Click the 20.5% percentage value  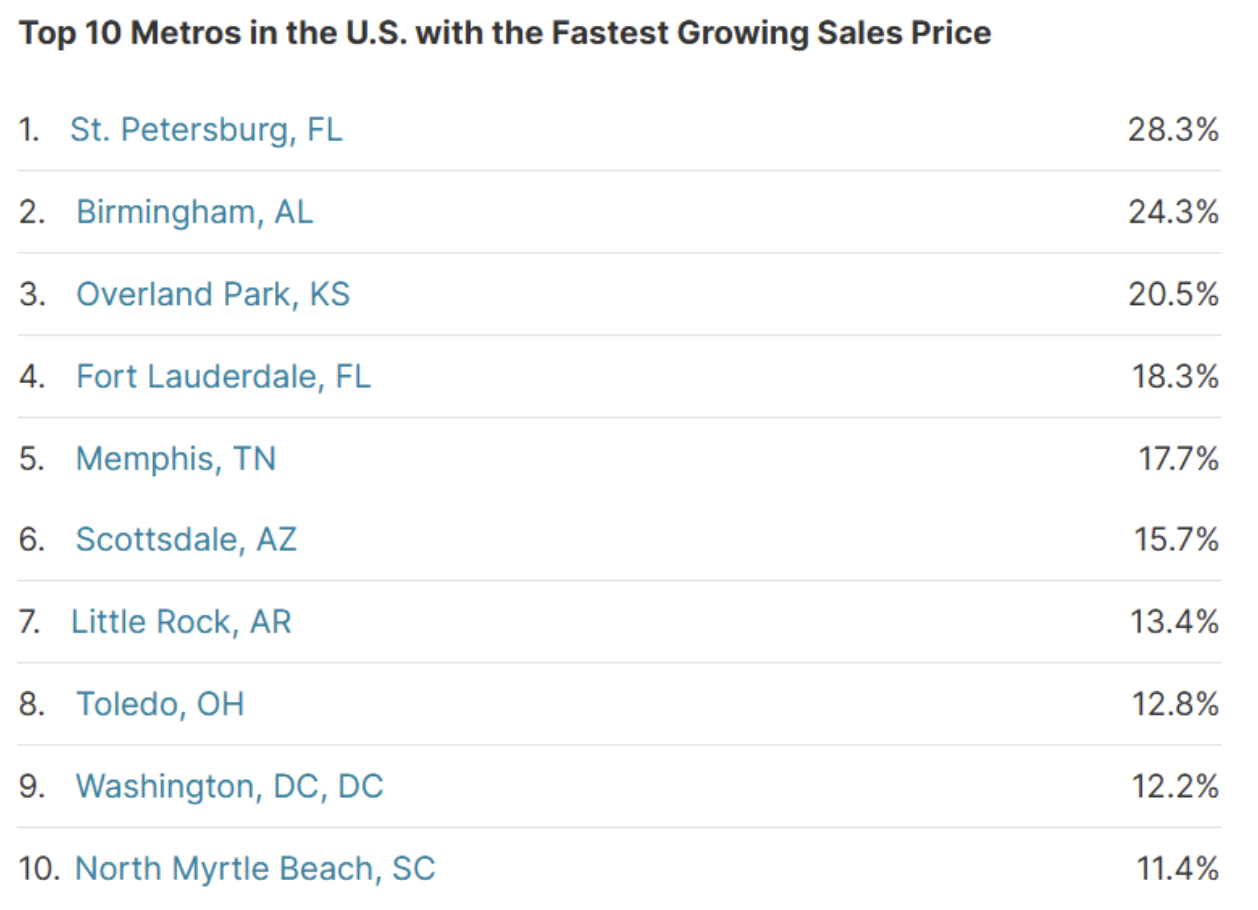[1173, 294]
